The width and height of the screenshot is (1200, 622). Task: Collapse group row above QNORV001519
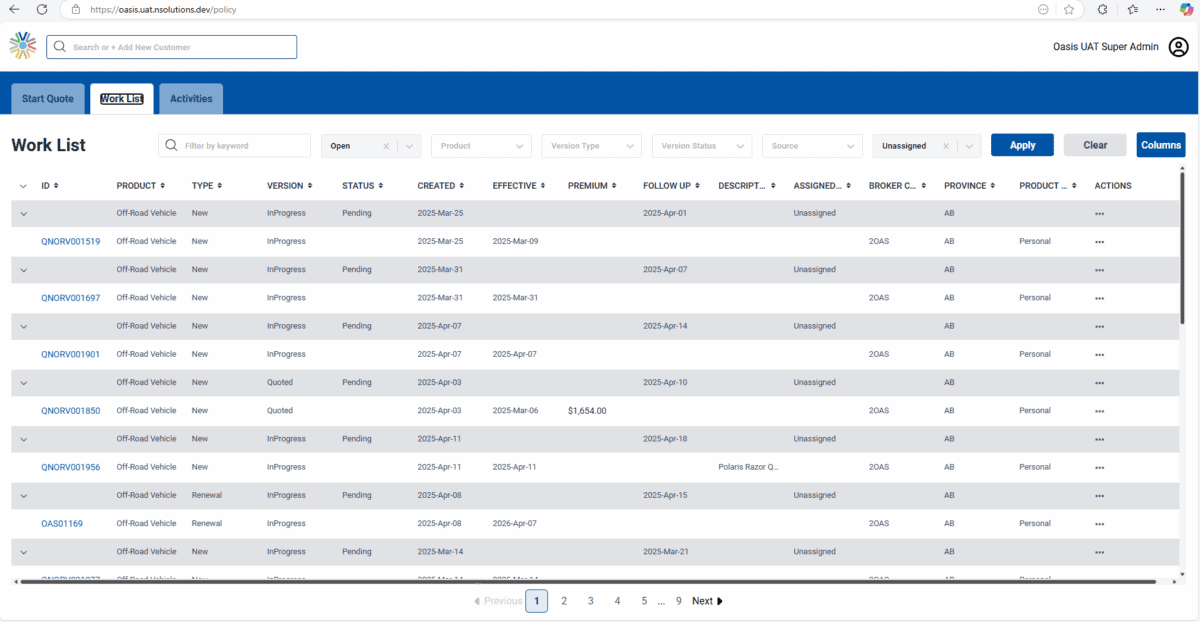(23, 213)
